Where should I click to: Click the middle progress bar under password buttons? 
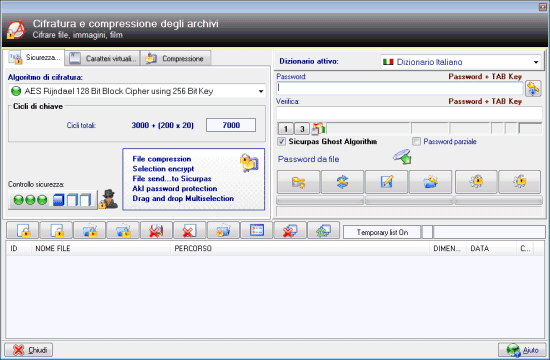coord(409,200)
